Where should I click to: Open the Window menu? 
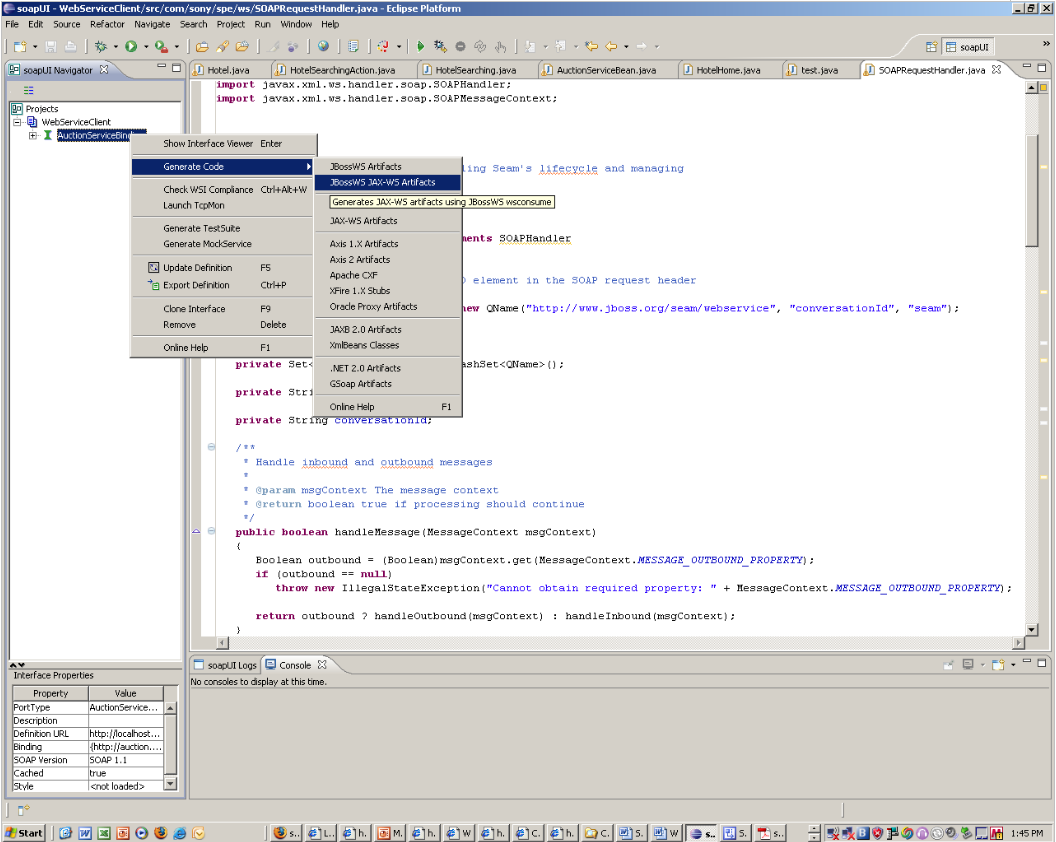(296, 24)
